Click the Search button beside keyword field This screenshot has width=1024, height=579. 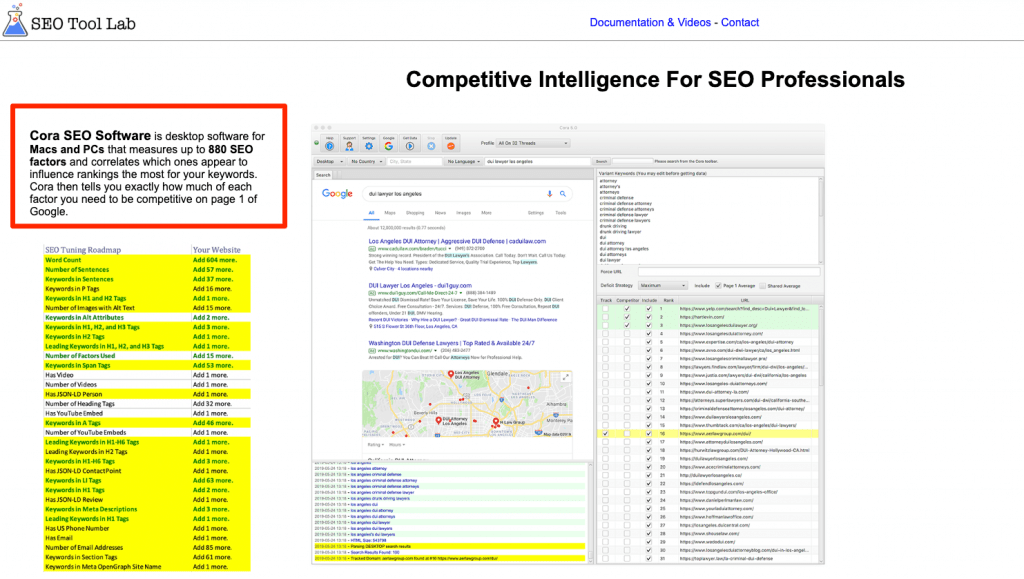601,161
